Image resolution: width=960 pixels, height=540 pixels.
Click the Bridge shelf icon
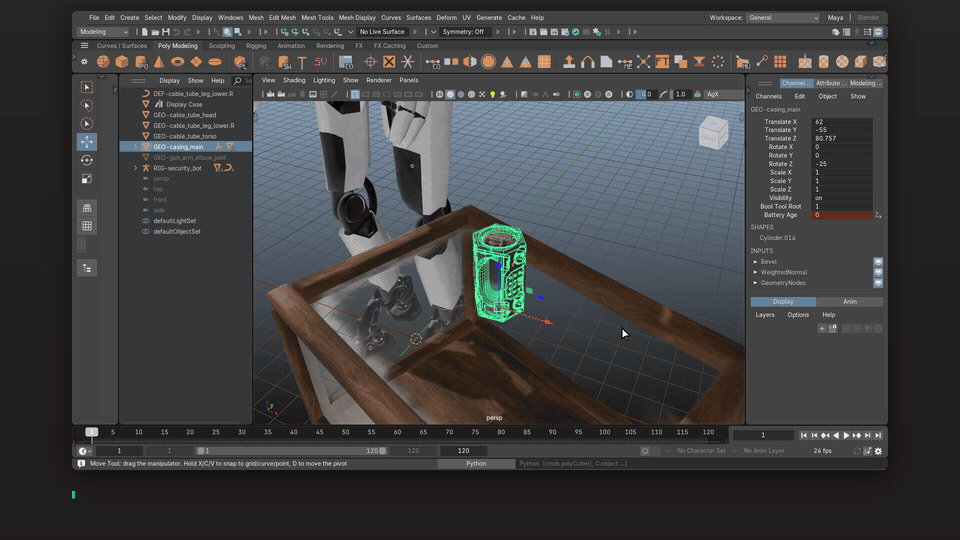click(588, 62)
